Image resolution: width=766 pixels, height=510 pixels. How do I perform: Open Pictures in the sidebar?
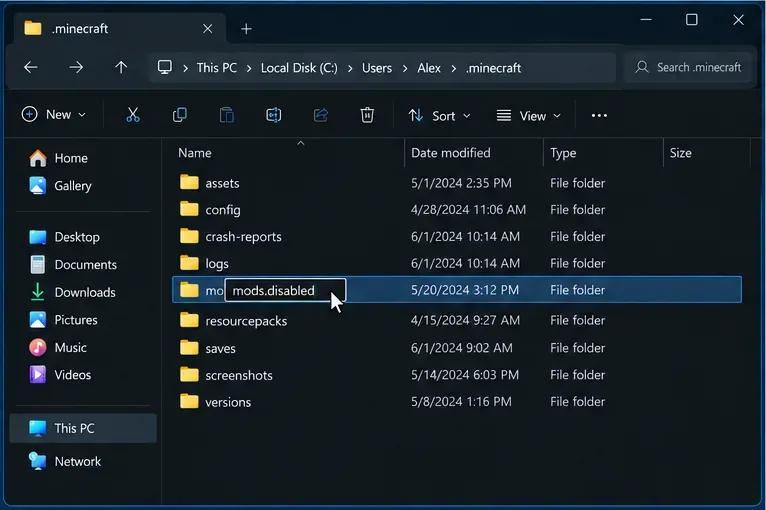pyautogui.click(x=63, y=319)
